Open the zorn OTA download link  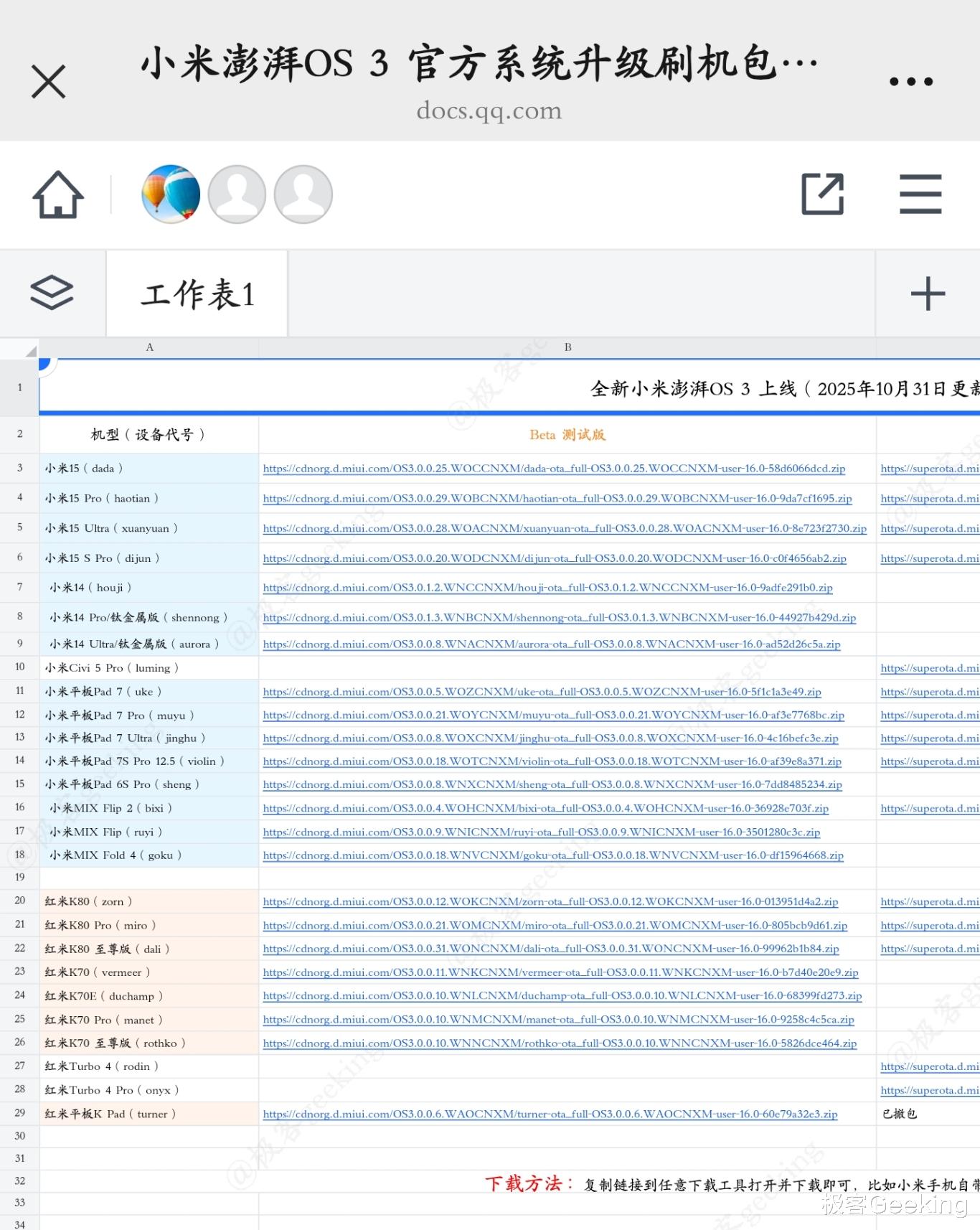coord(550,902)
